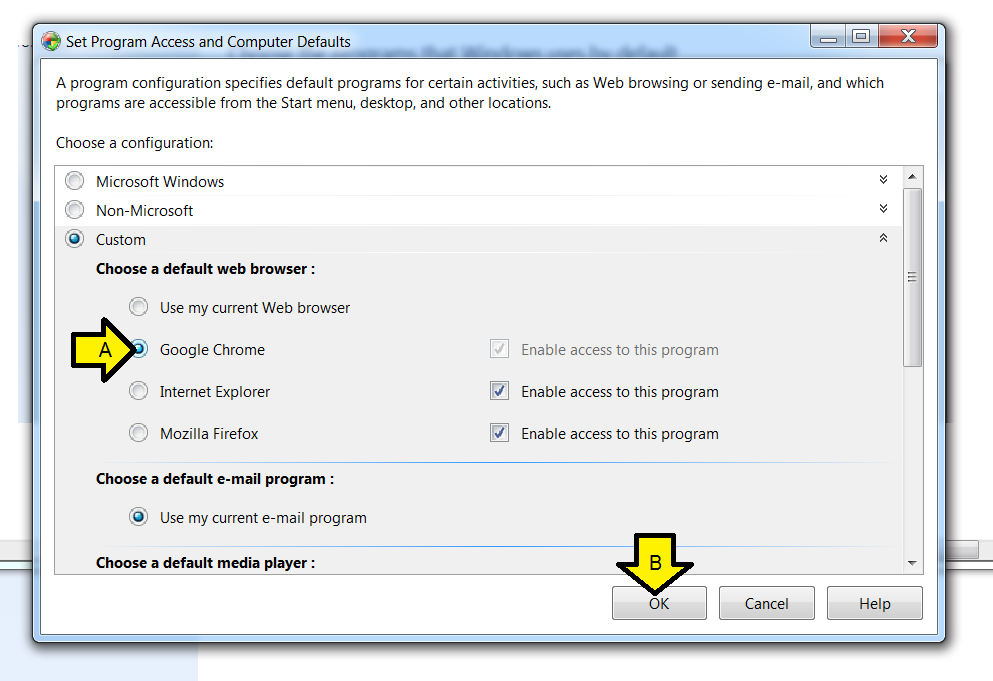Expand the Microsoft Windows configuration chevron
The width and height of the screenshot is (993, 681).
(883, 180)
